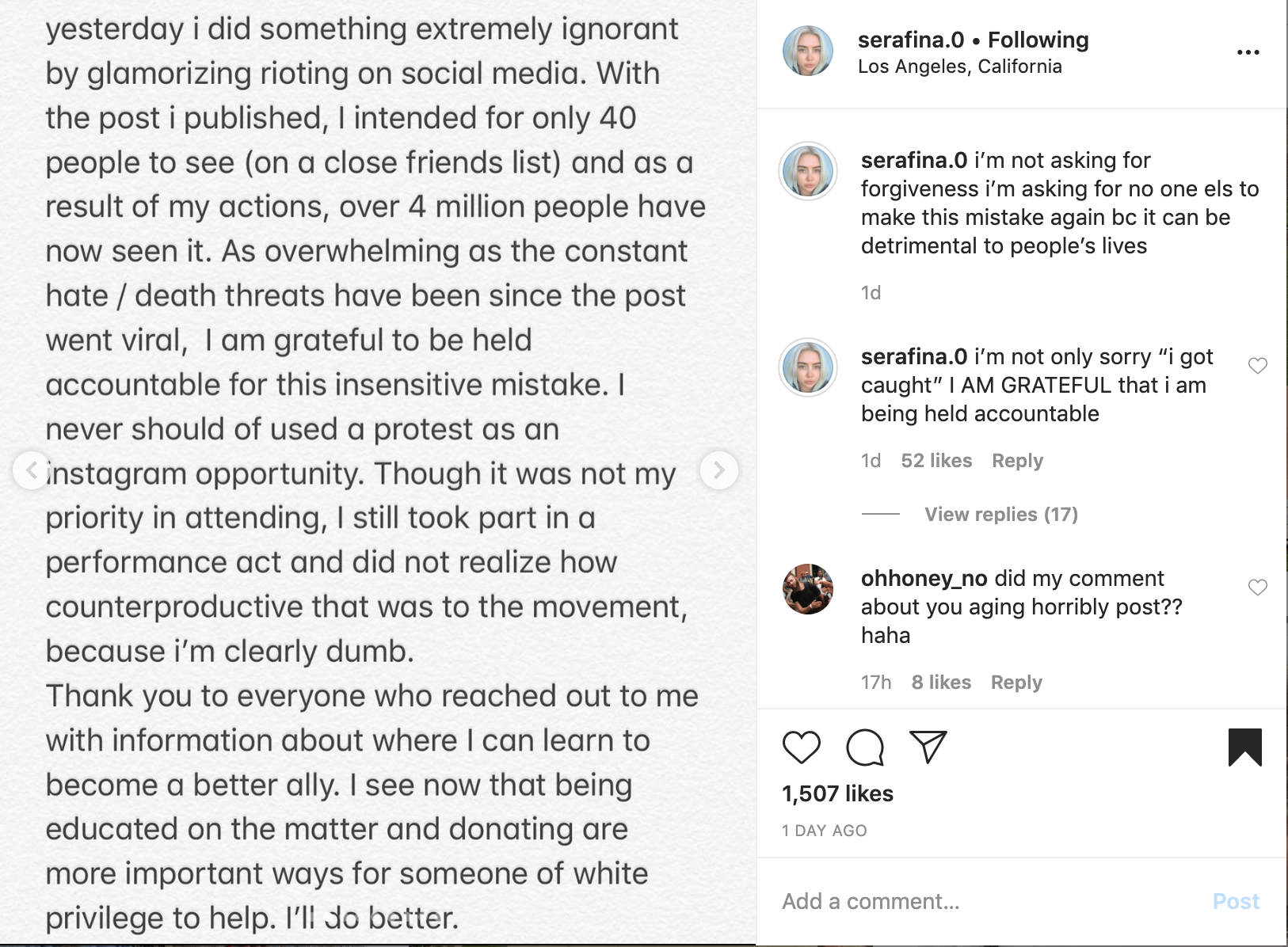Share post via paper plane icon
Image resolution: width=1288 pixels, height=947 pixels.
[928, 746]
